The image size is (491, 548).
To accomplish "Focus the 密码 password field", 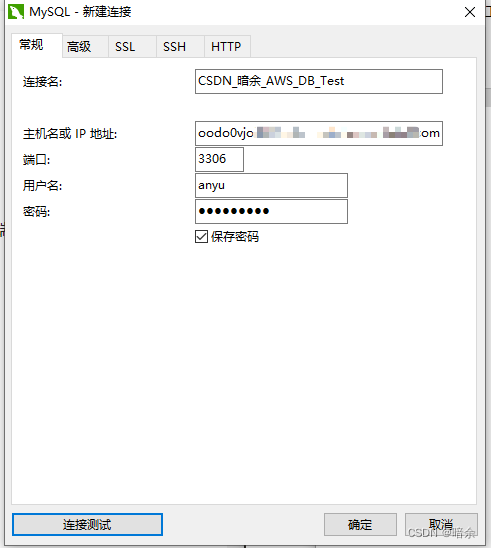I will [271, 211].
